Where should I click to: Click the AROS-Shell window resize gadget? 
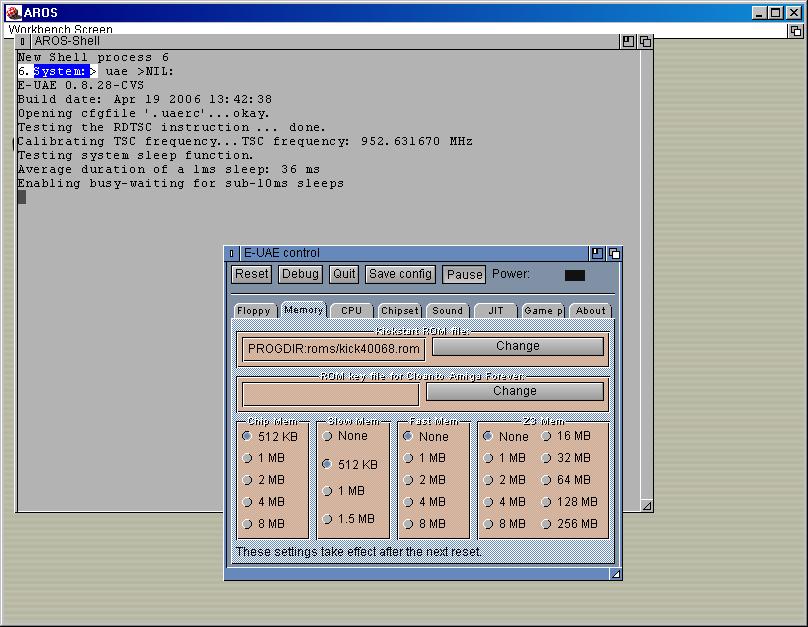647,506
